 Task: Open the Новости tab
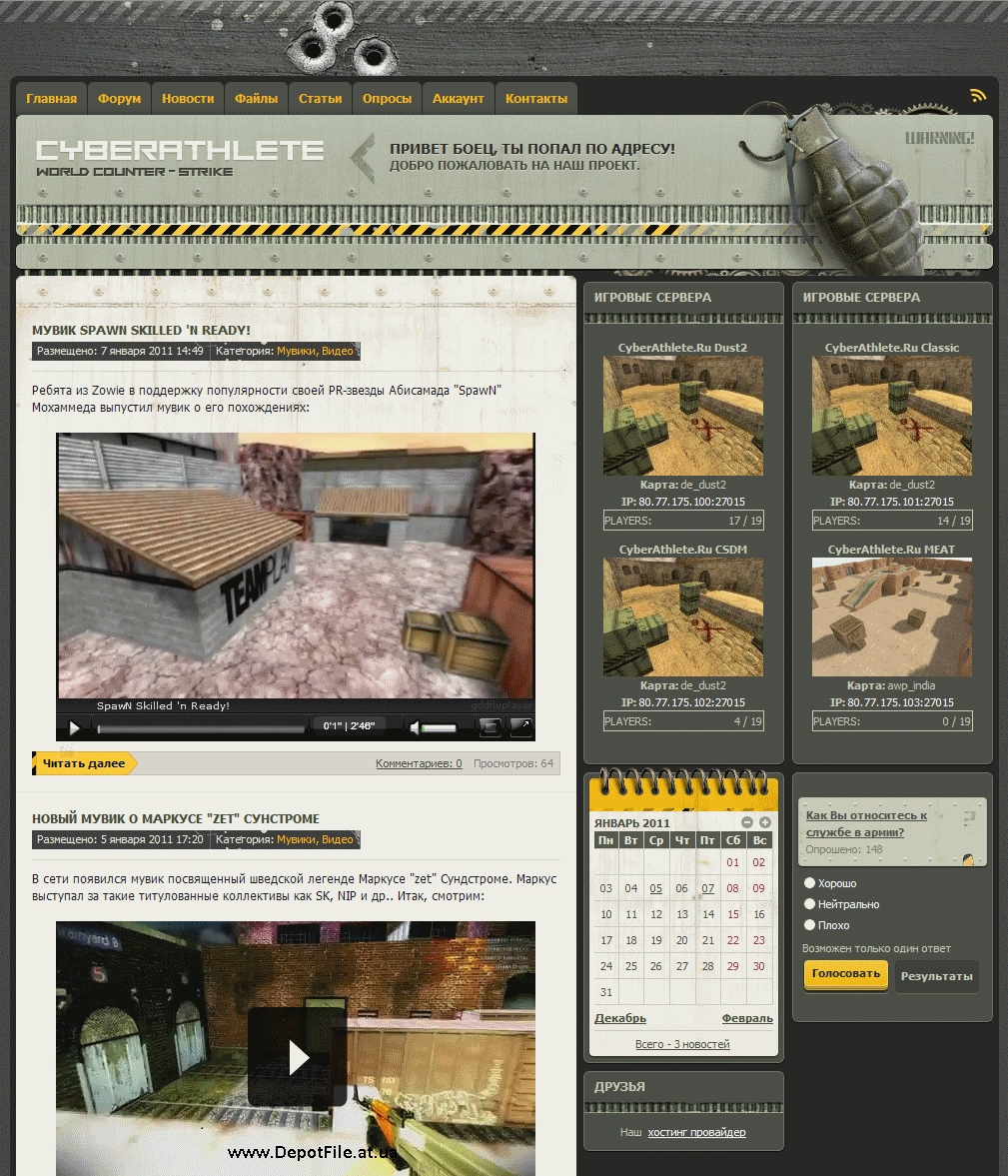pos(188,98)
